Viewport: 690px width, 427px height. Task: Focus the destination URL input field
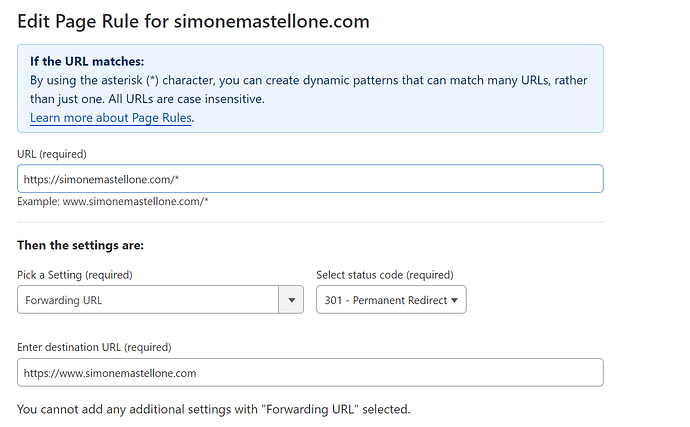click(310, 372)
